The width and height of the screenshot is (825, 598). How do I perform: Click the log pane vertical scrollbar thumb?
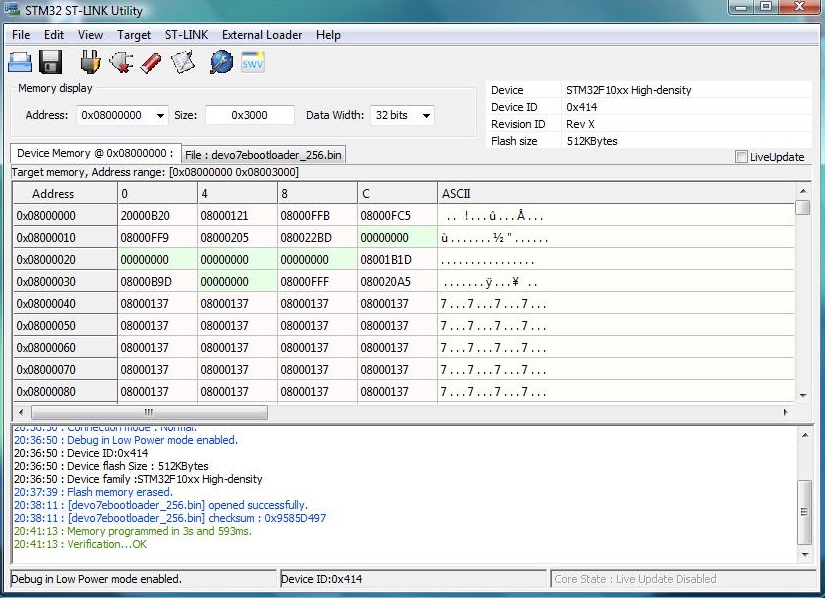click(804, 512)
